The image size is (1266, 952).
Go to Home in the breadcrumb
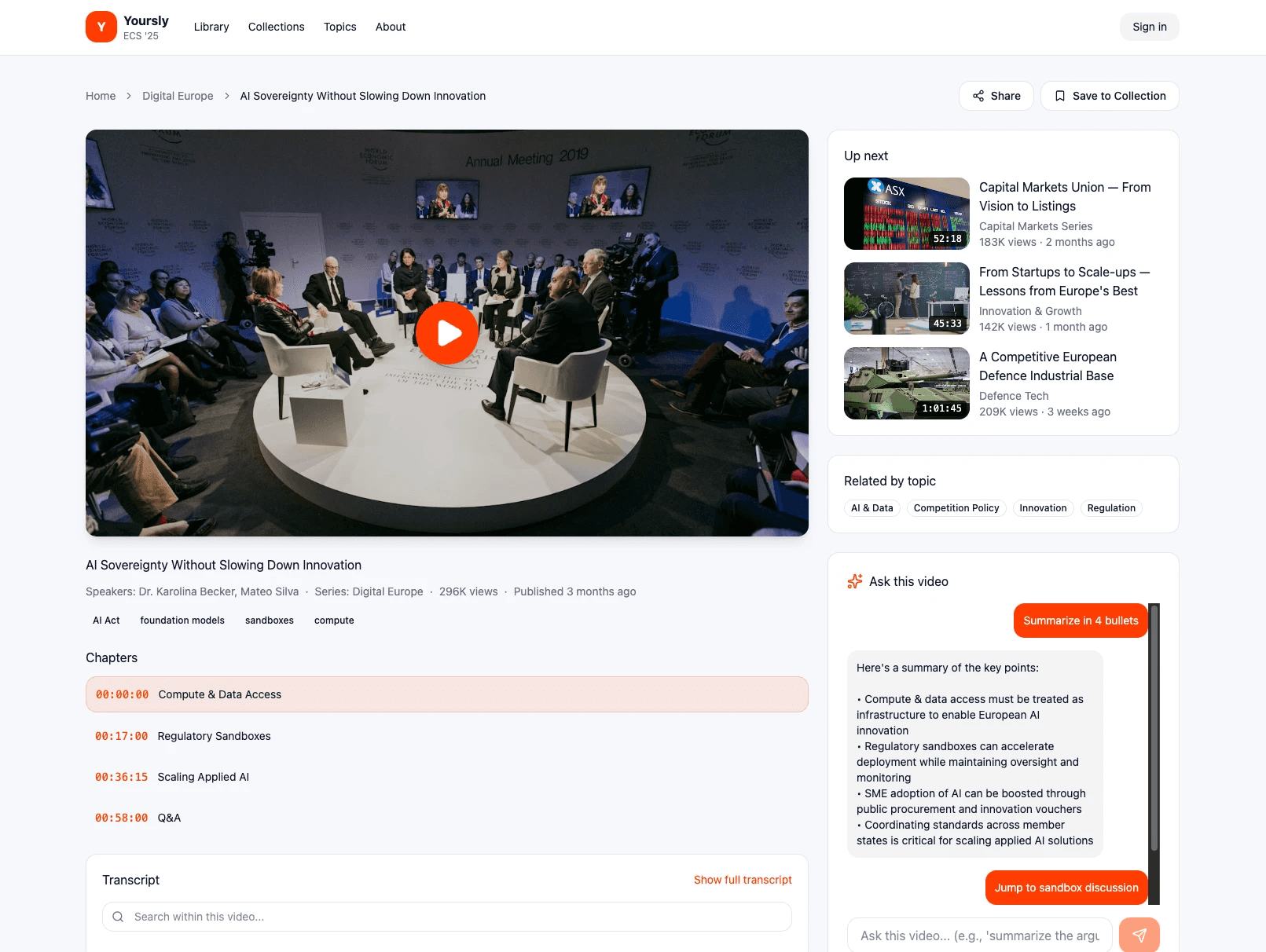click(x=101, y=96)
